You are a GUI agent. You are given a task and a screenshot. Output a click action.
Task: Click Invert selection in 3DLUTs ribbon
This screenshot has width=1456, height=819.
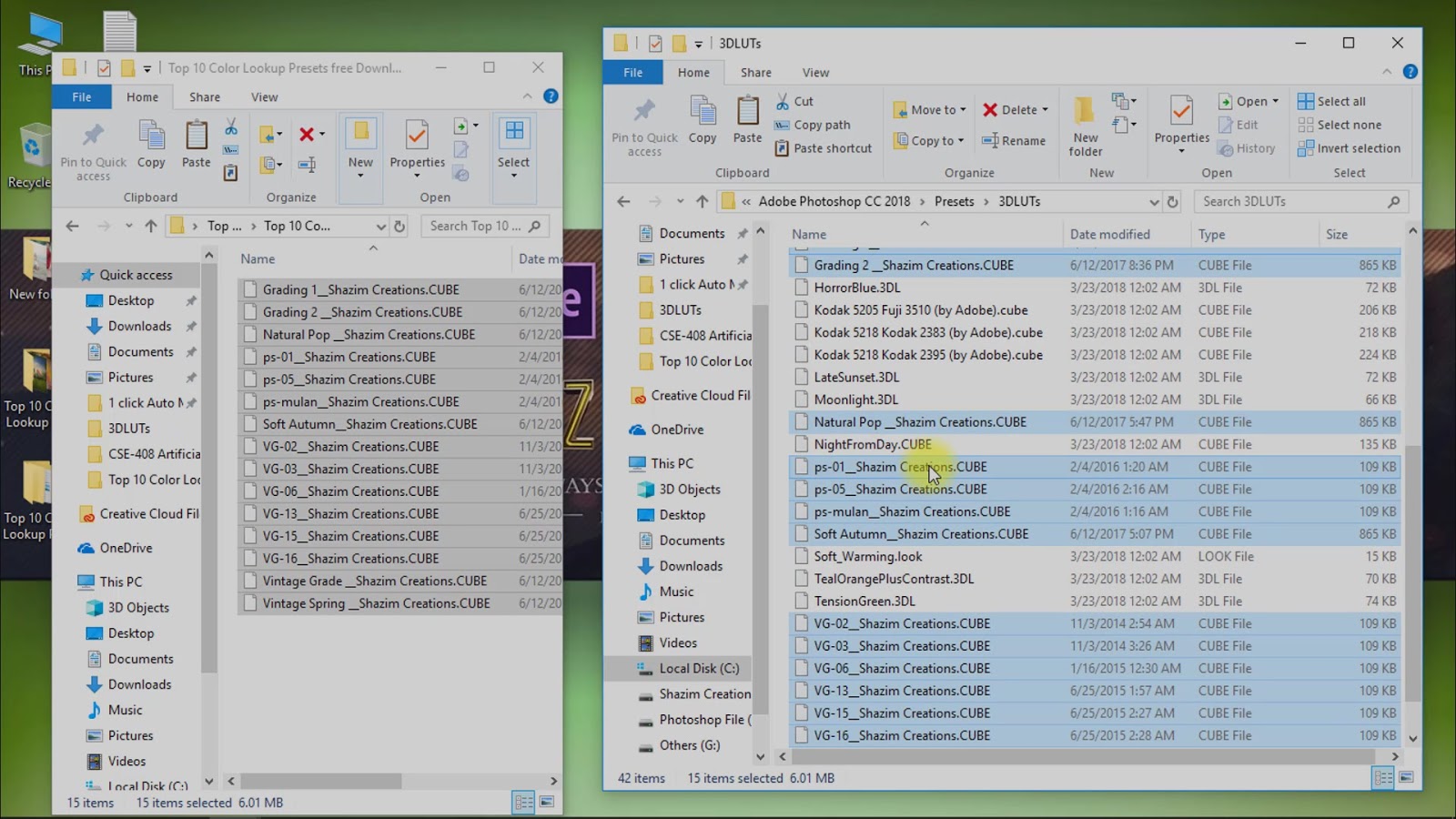tap(1349, 148)
